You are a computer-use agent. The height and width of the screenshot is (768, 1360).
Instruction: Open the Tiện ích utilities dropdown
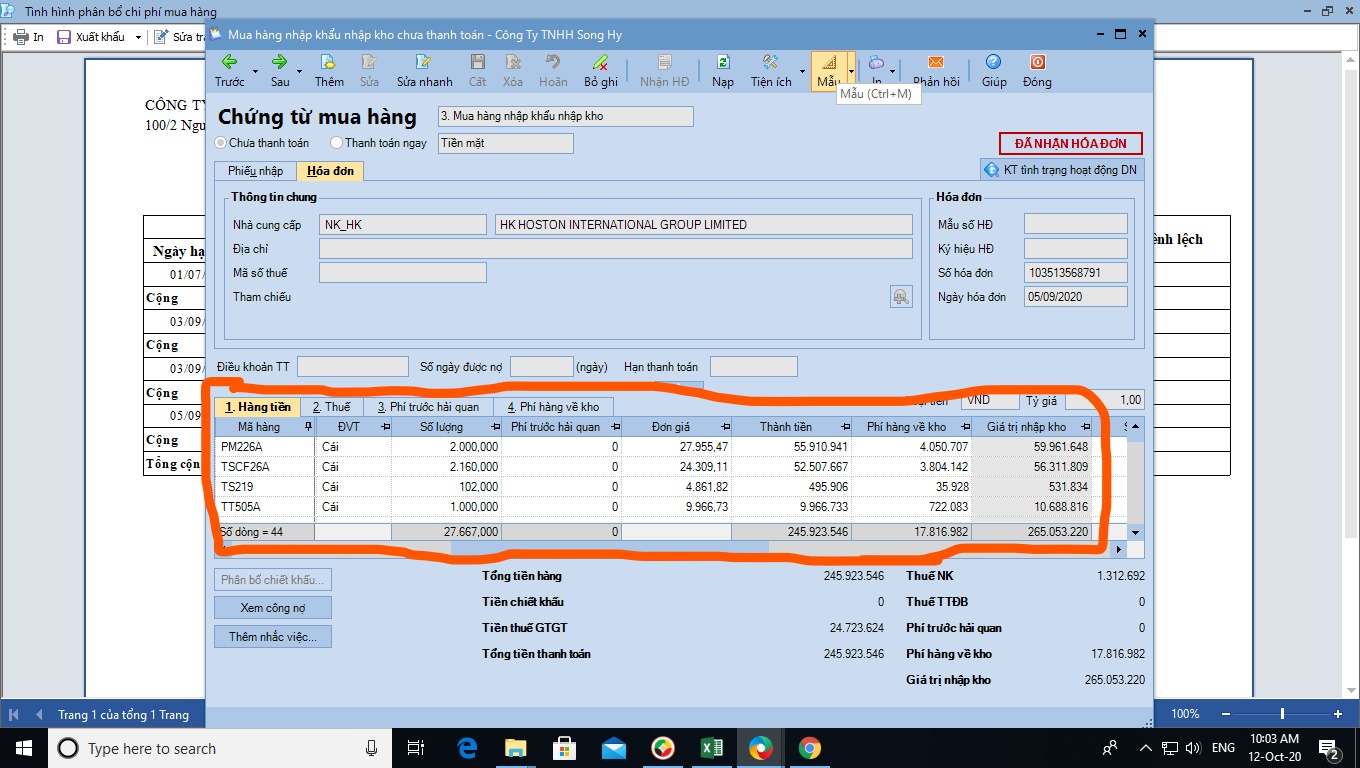[x=771, y=70]
